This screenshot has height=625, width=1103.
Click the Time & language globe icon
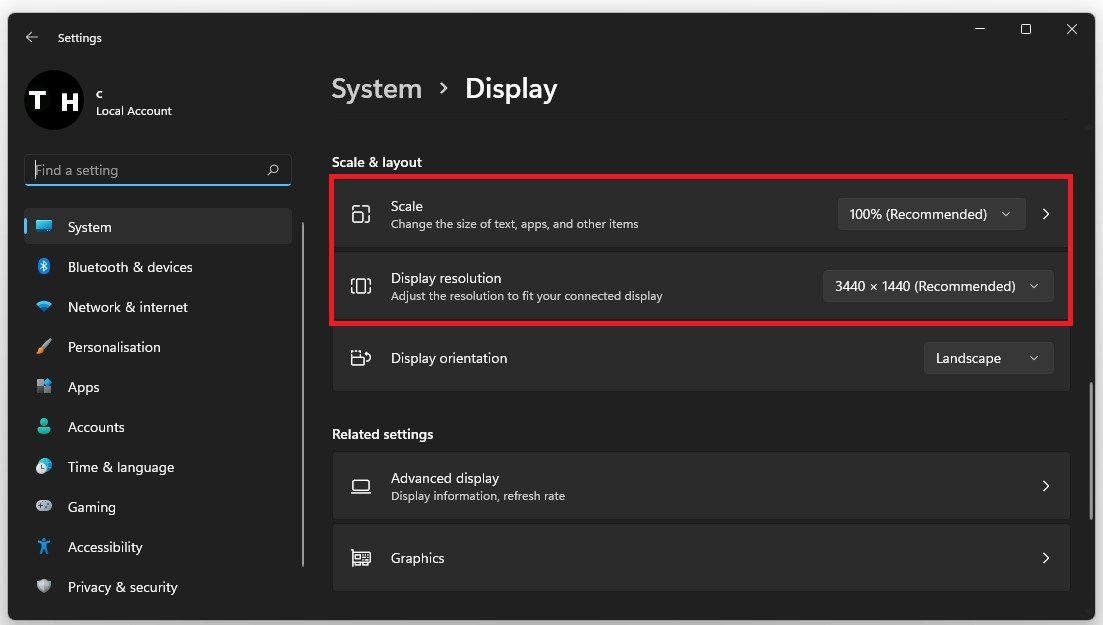tap(44, 467)
